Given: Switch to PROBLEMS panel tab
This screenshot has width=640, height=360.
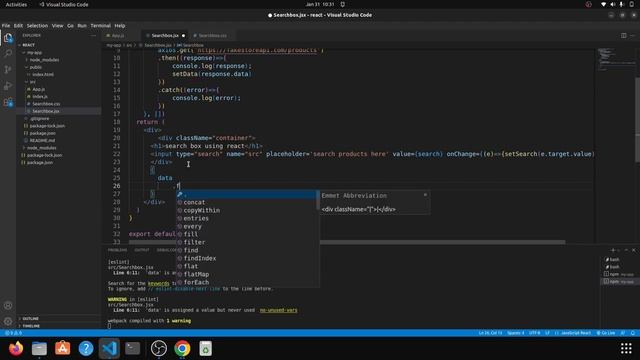Looking at the screenshot, I should coord(118,250).
